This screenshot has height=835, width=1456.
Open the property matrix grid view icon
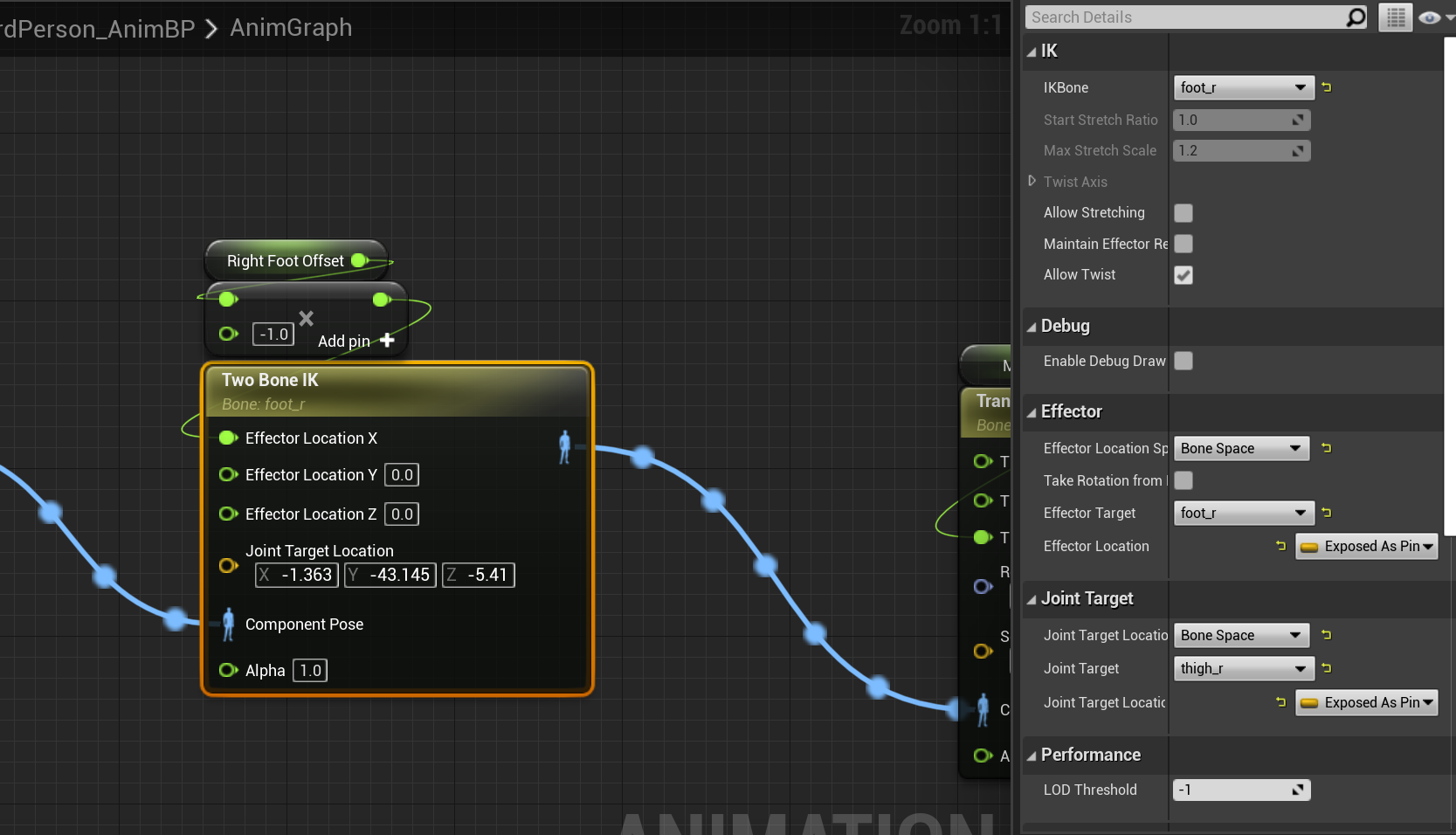tap(1396, 17)
